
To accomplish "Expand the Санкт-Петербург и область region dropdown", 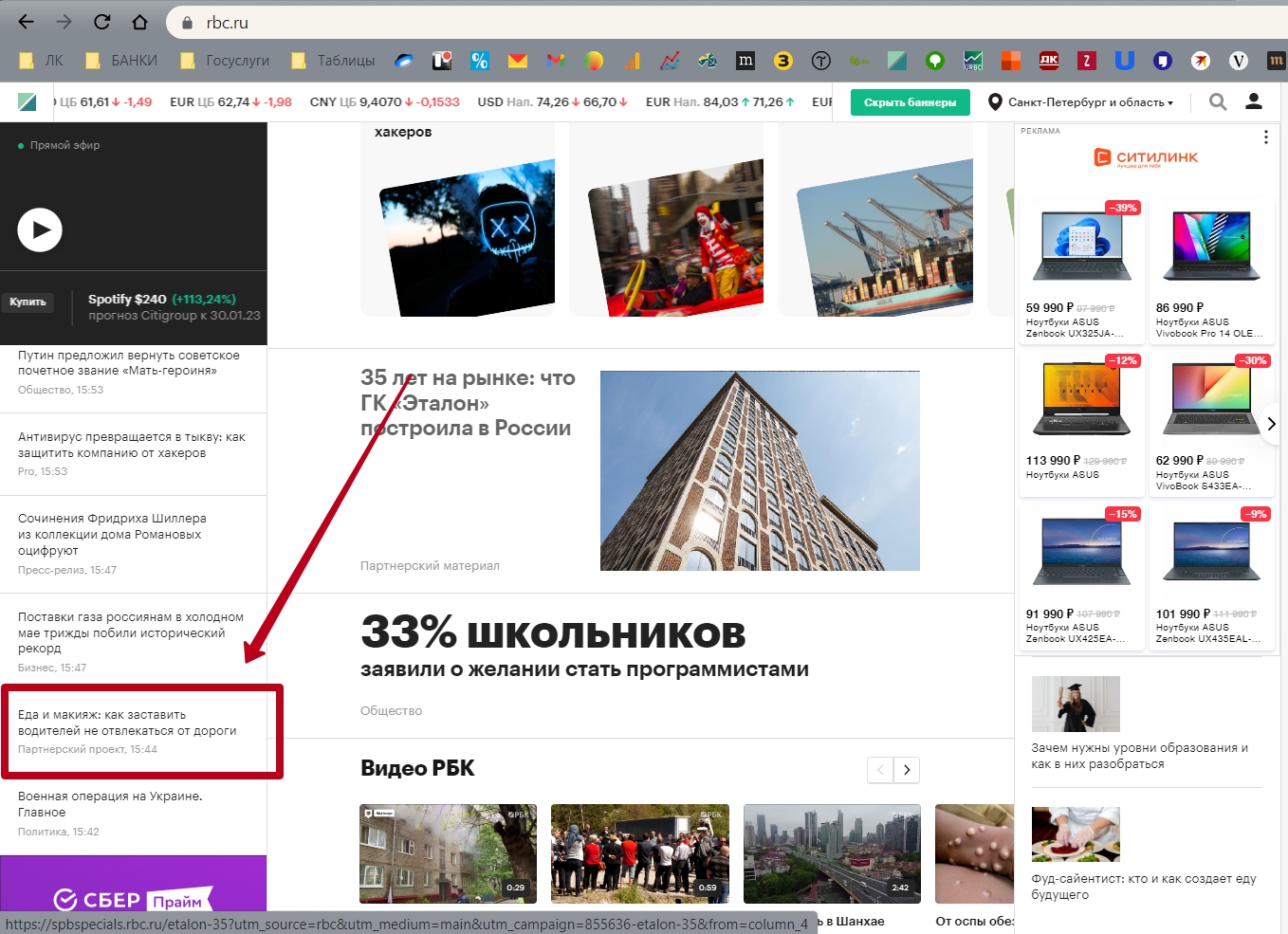I will pos(1081,102).
